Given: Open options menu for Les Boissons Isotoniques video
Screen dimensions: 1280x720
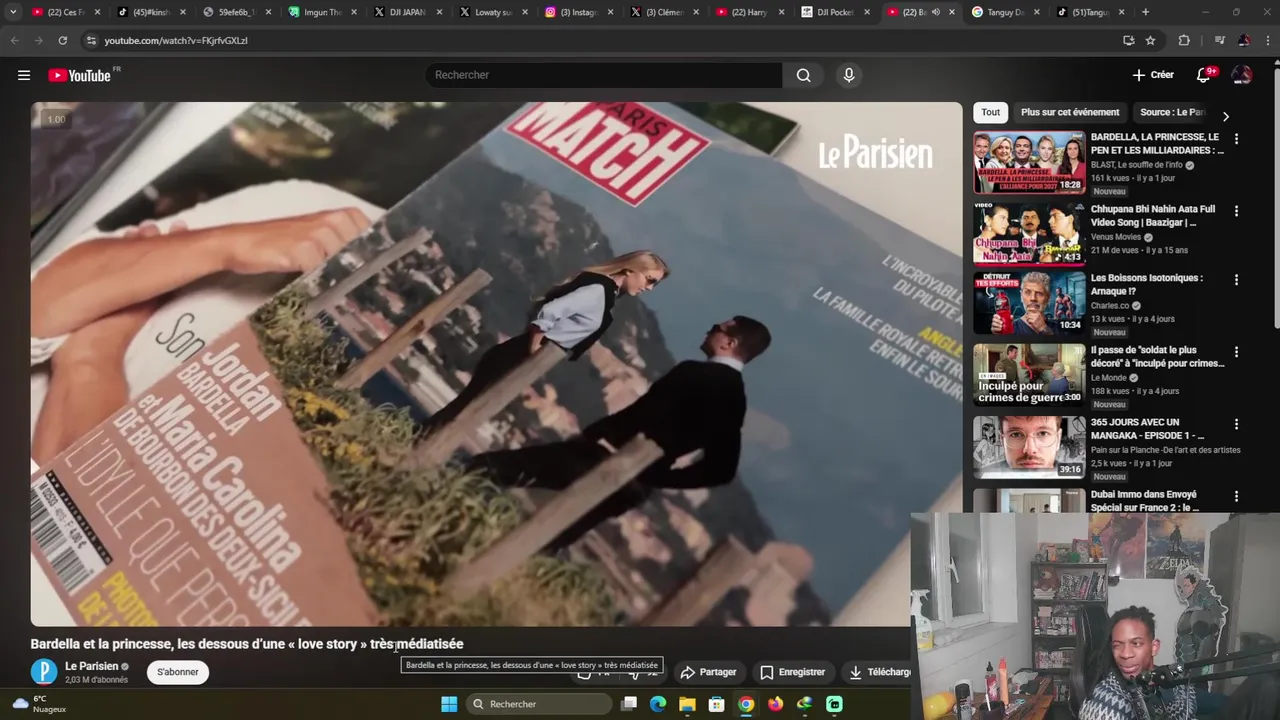Looking at the screenshot, I should pos(1236,280).
